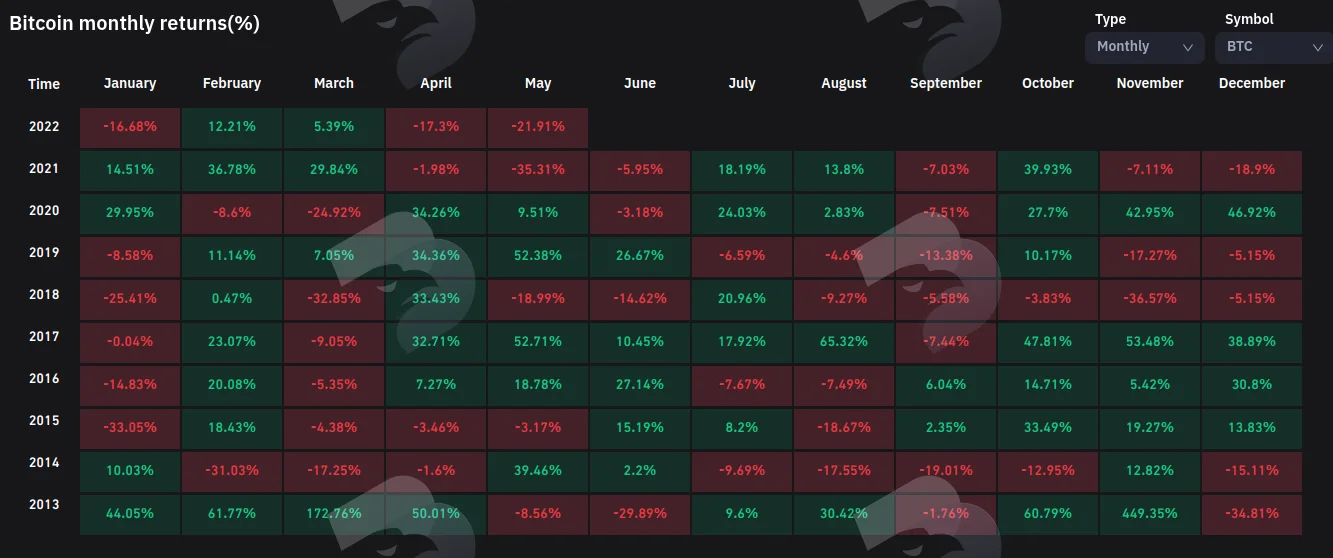Select the 449.35% cell for November 2013

(1150, 513)
